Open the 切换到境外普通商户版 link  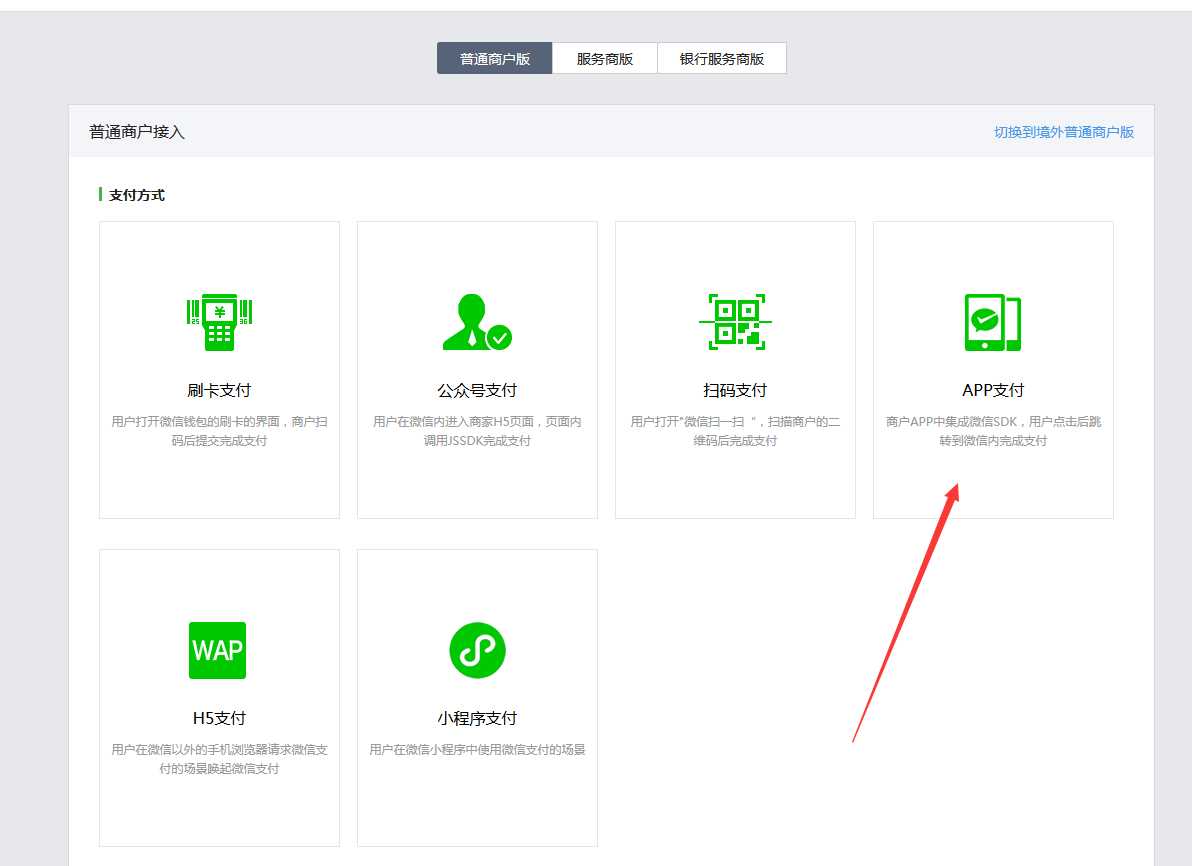pos(1064,132)
